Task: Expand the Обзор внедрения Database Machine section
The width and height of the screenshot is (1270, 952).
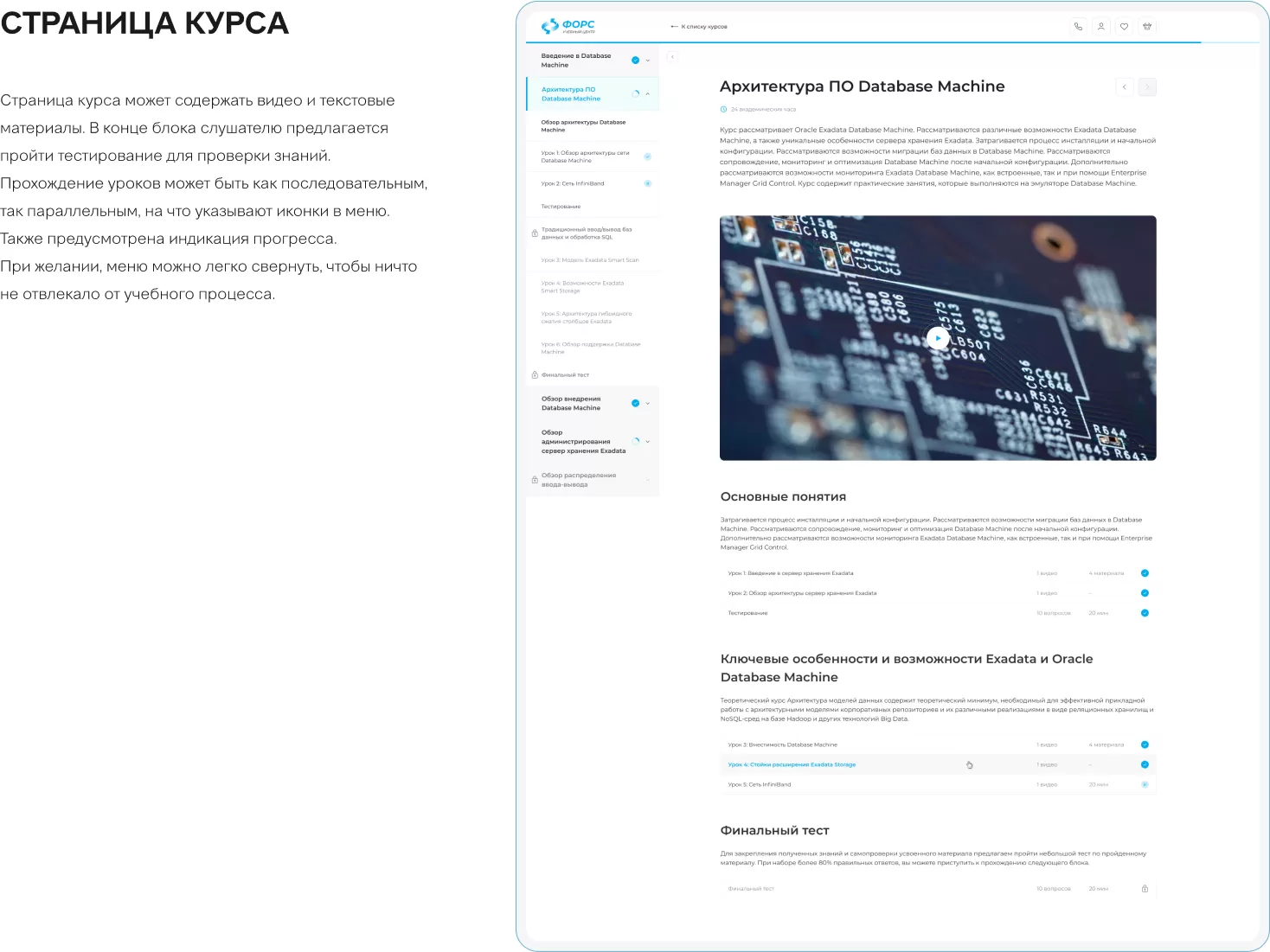Action: 648,404
